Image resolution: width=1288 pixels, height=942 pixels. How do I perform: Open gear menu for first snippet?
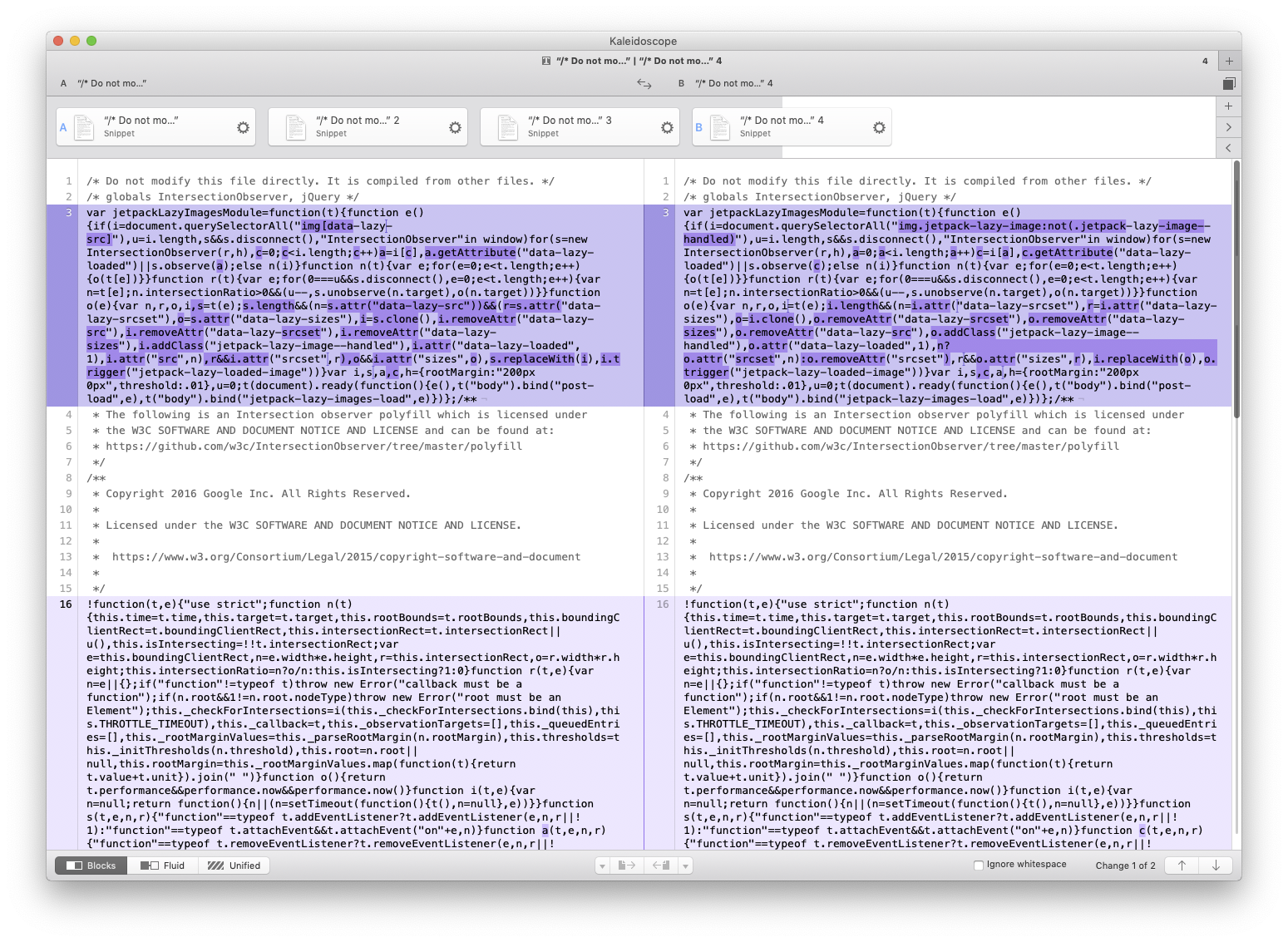pos(243,127)
